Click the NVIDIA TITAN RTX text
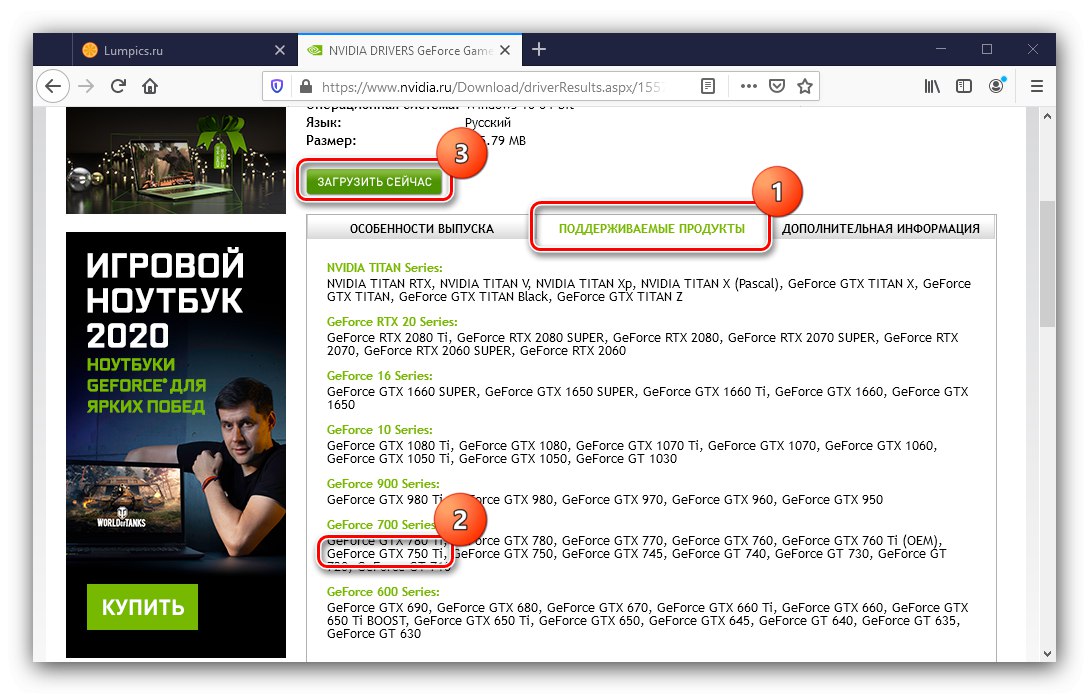 379,284
